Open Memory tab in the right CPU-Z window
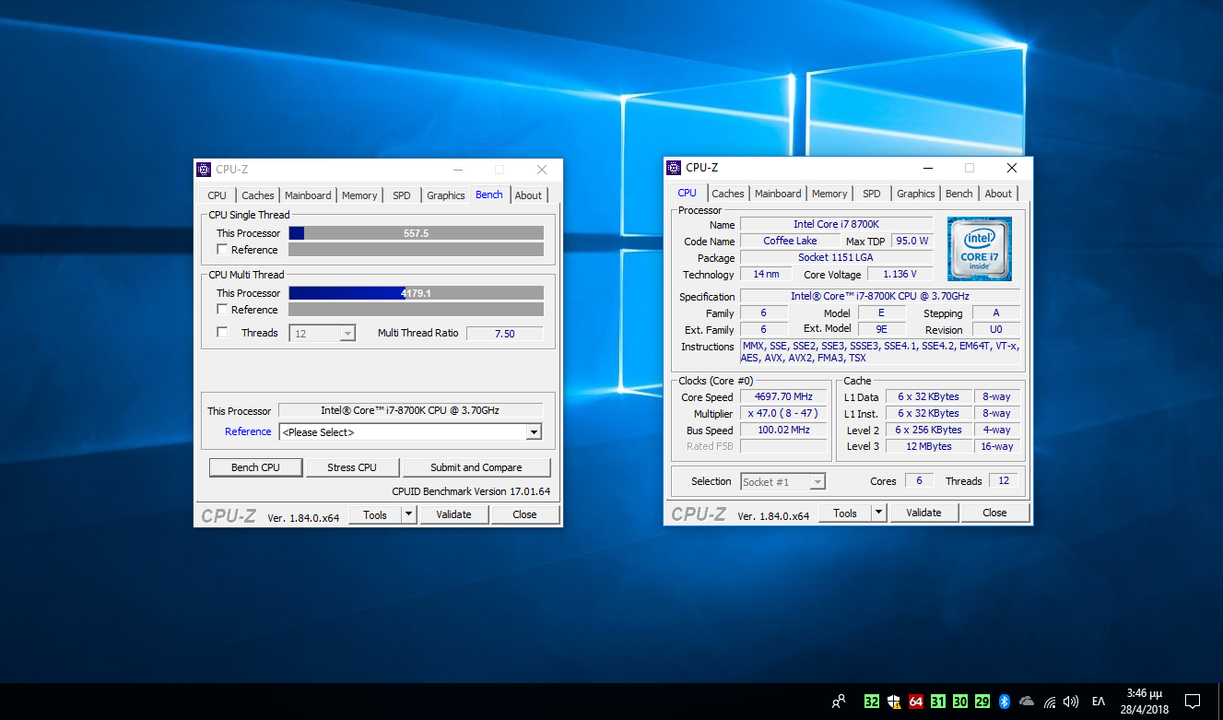 pyautogui.click(x=830, y=194)
